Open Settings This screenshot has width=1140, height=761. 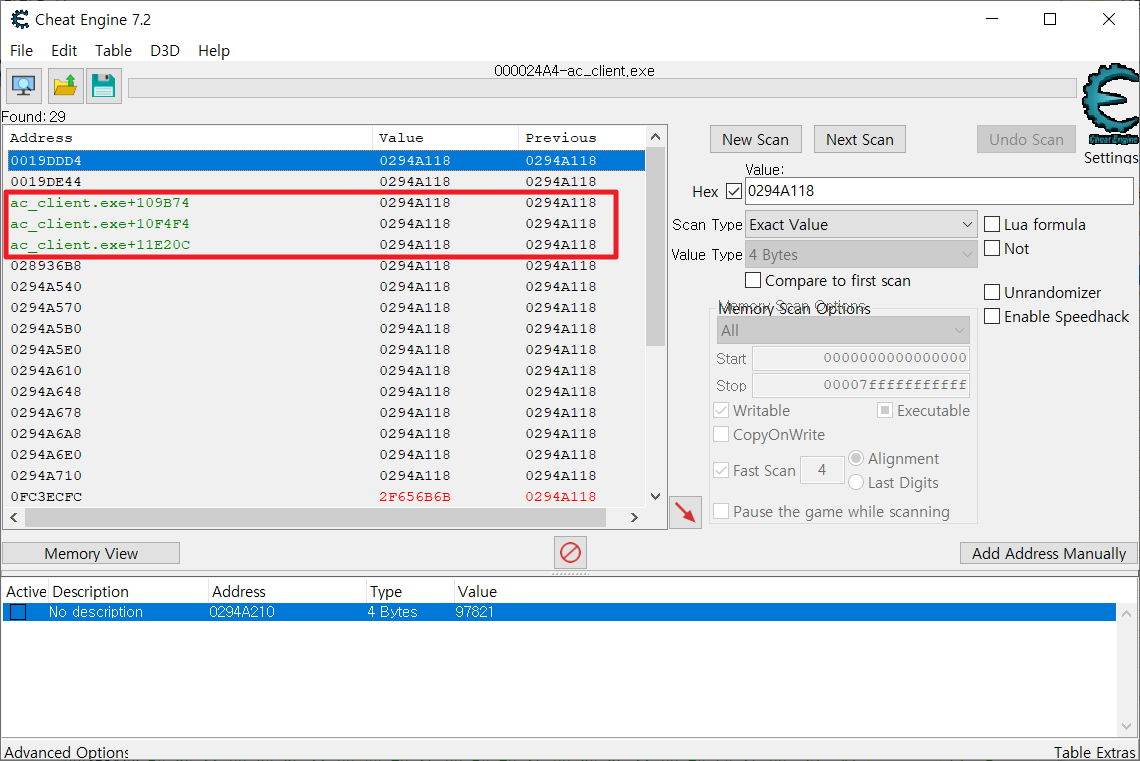(x=1110, y=157)
